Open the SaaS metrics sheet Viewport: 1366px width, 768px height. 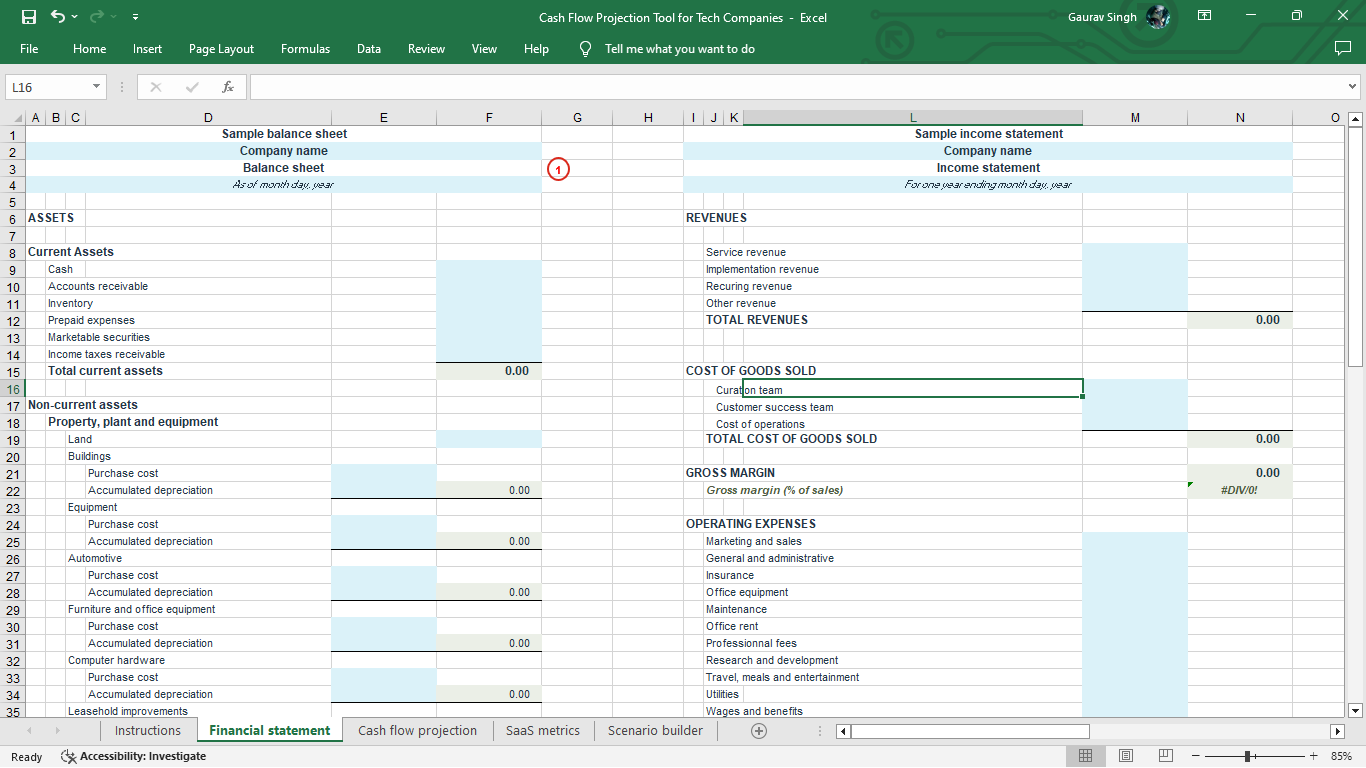(543, 731)
